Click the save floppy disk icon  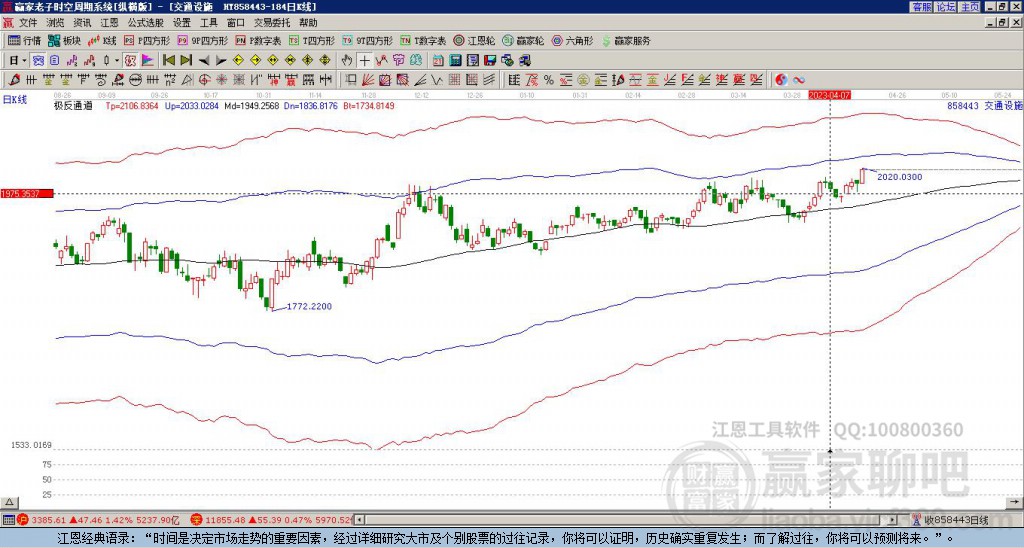[490, 61]
